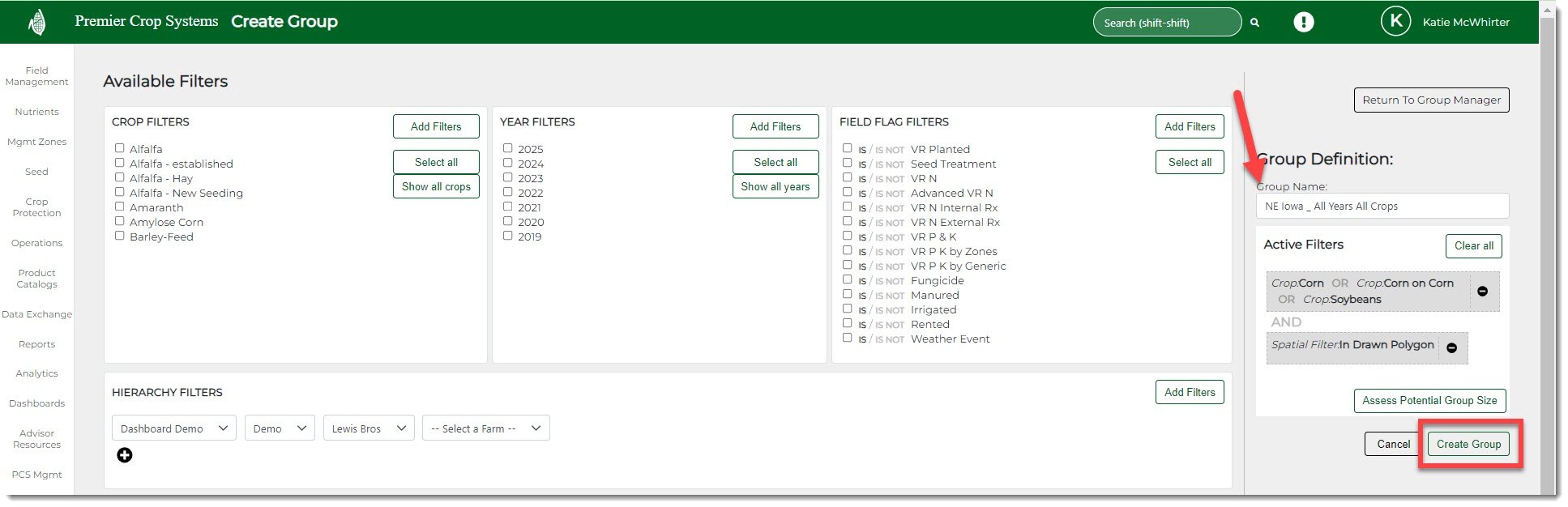The image size is (1568, 507).
Task: Click Assess Potential Group Size
Action: pos(1429,401)
